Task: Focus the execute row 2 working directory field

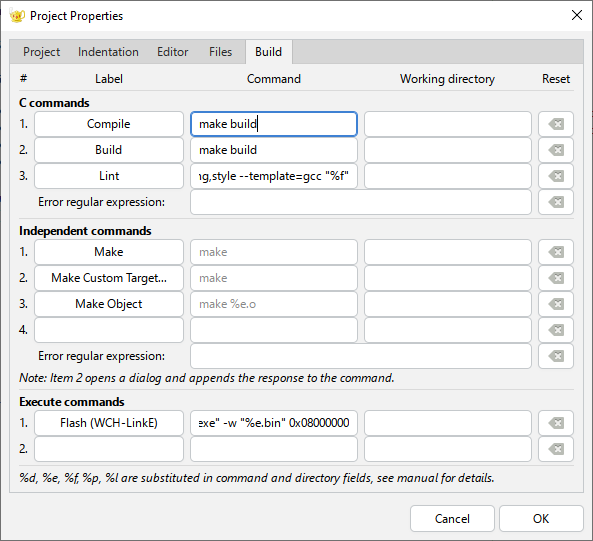Action: click(448, 449)
